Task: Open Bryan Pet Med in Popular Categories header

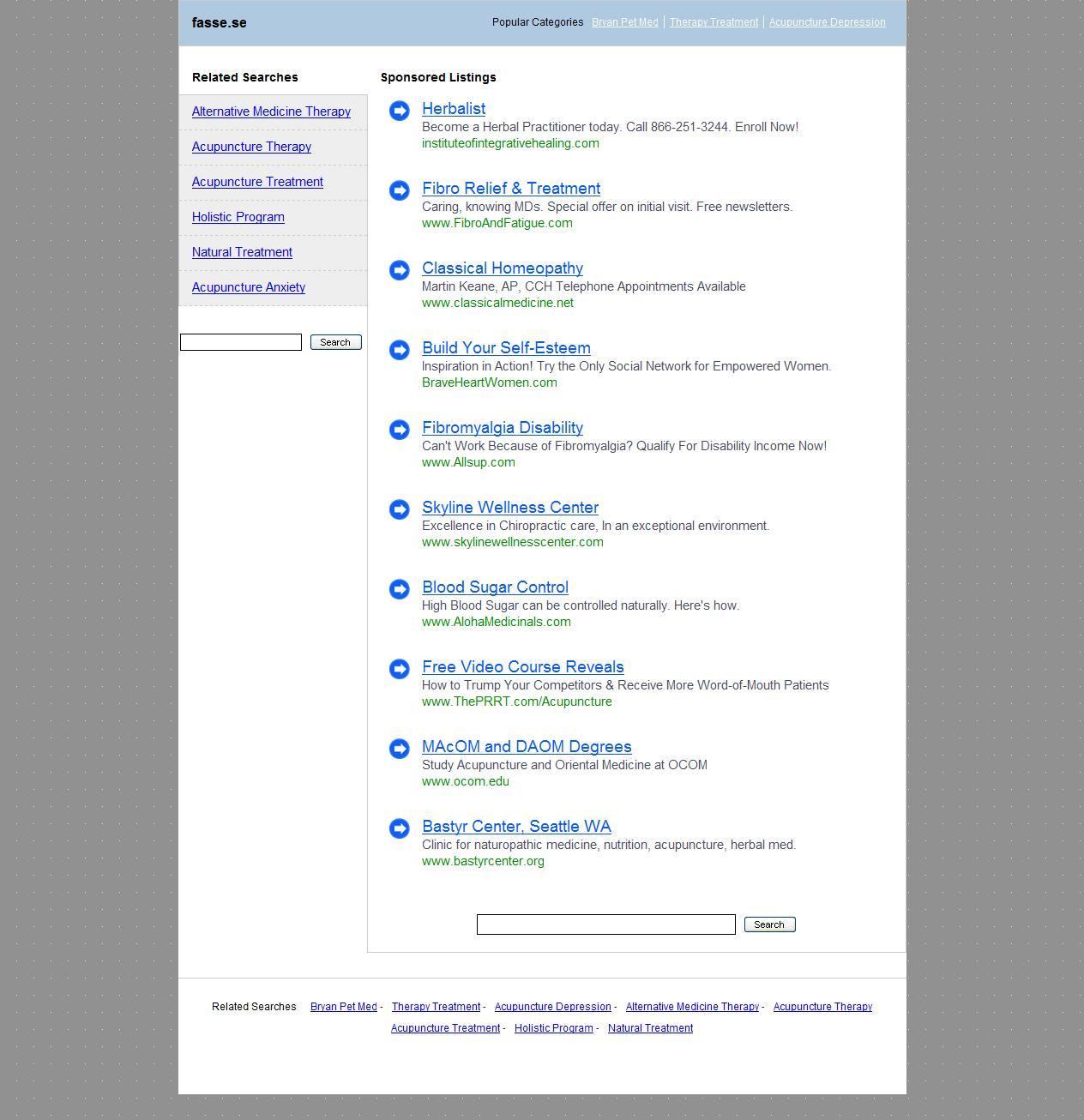Action: tap(625, 22)
